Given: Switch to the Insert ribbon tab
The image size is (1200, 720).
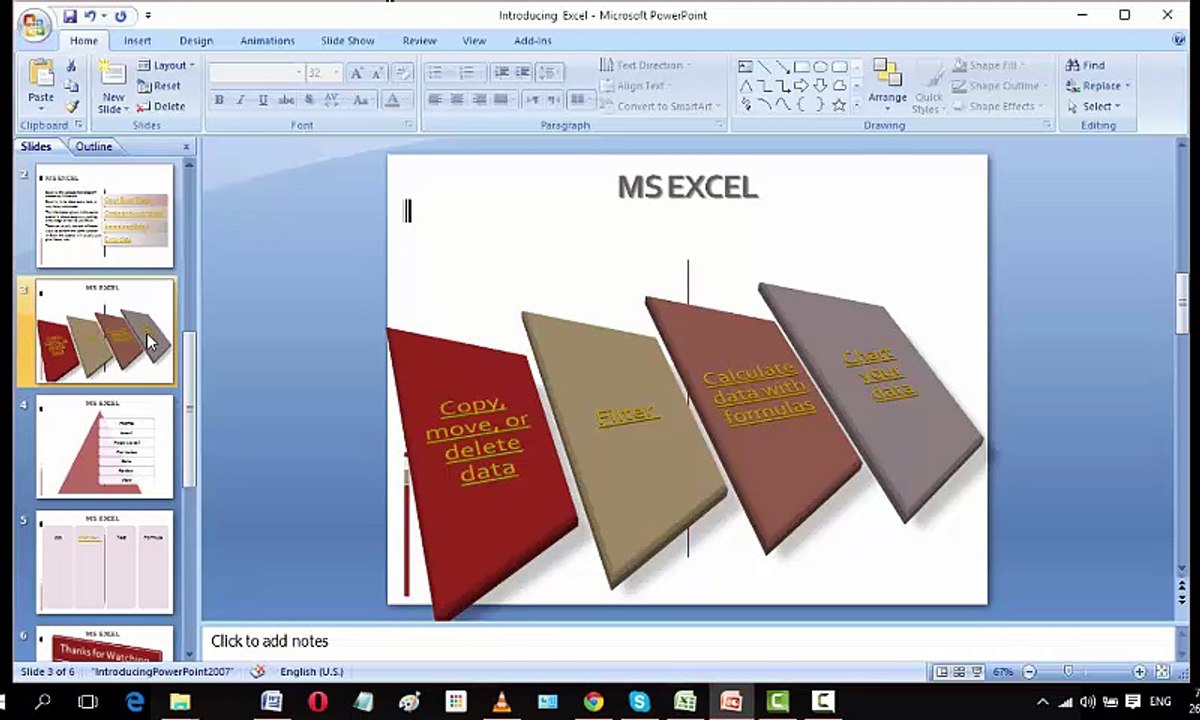Looking at the screenshot, I should pos(138,41).
